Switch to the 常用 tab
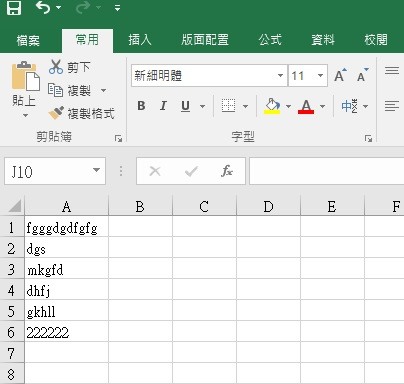The height and width of the screenshot is (384, 404). [87, 40]
